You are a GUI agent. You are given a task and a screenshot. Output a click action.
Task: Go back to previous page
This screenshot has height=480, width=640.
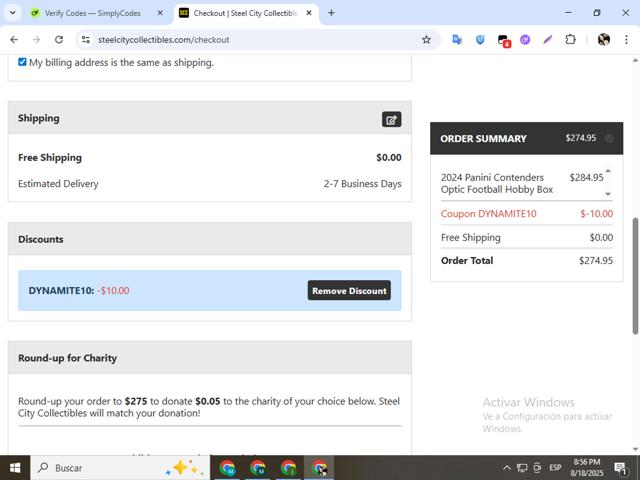(14, 40)
